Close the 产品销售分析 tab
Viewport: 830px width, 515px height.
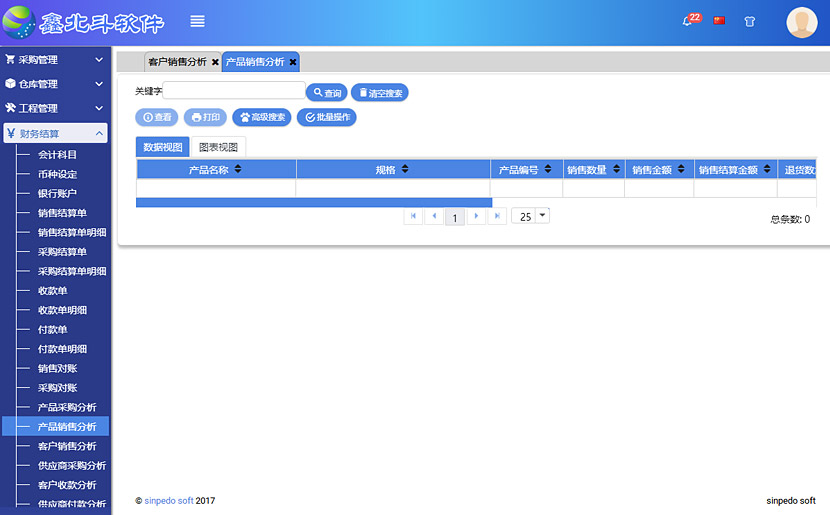pyautogui.click(x=293, y=62)
